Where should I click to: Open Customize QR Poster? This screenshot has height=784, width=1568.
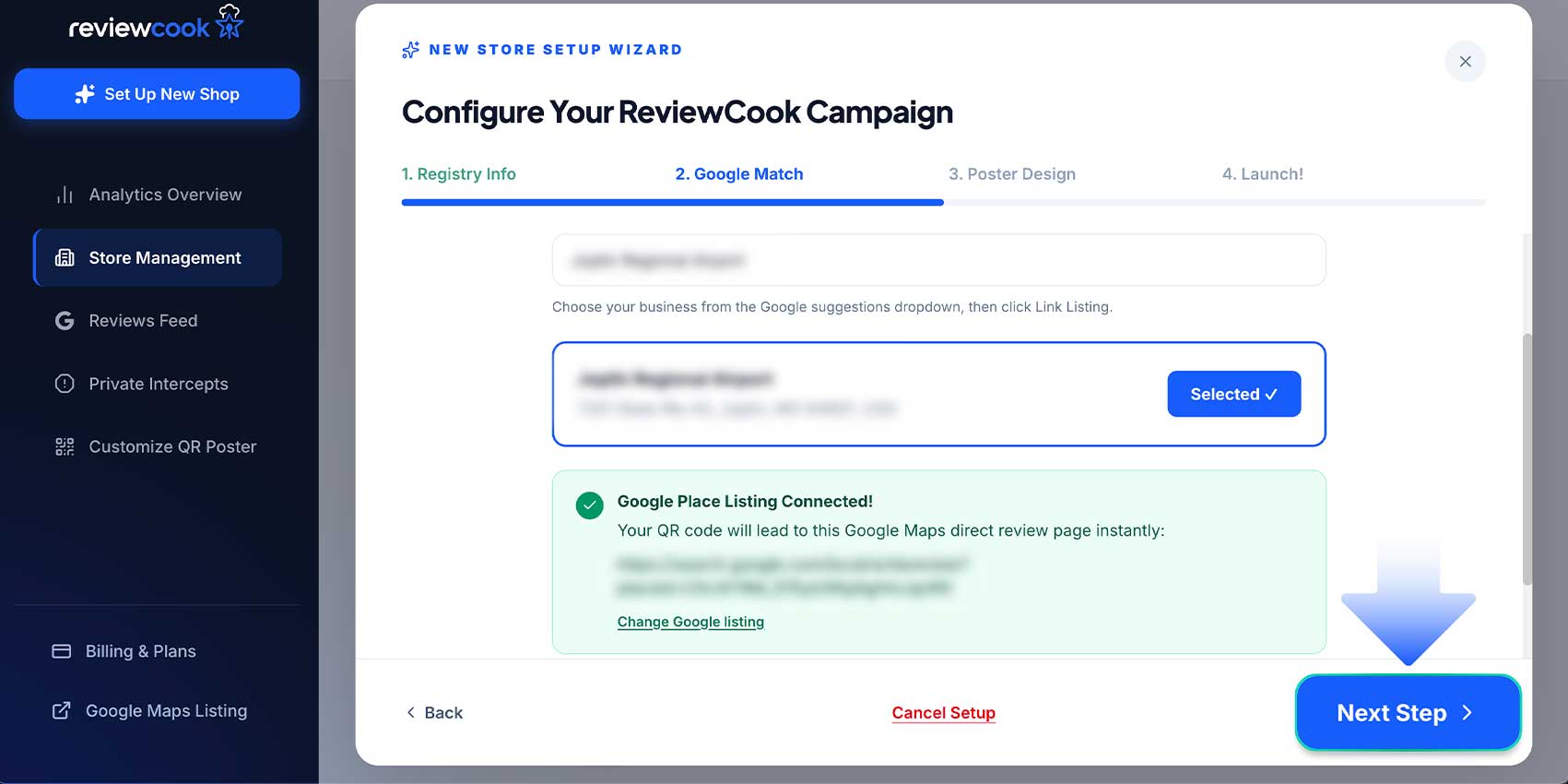(172, 446)
